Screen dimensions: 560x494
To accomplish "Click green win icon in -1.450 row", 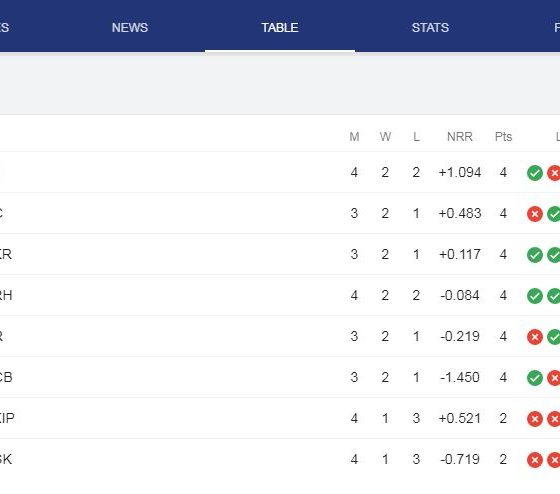I will click(x=535, y=378).
